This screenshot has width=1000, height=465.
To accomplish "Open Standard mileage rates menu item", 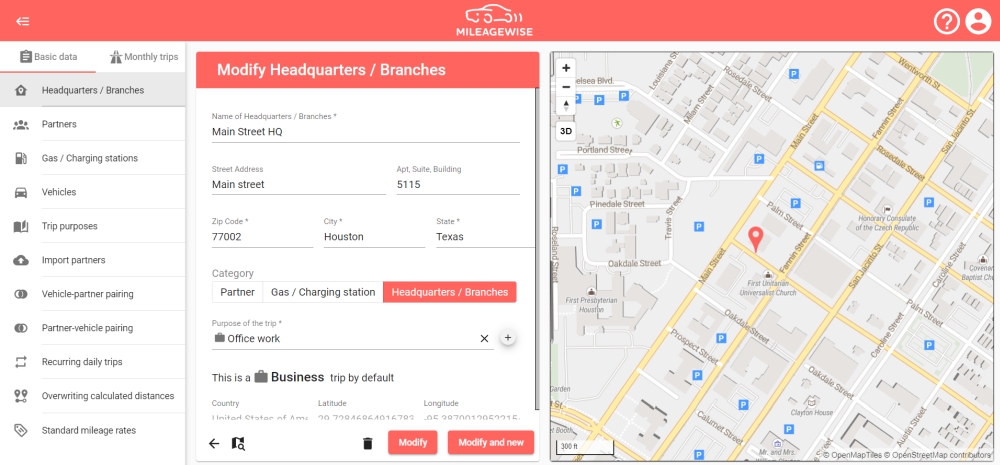I will [x=92, y=430].
